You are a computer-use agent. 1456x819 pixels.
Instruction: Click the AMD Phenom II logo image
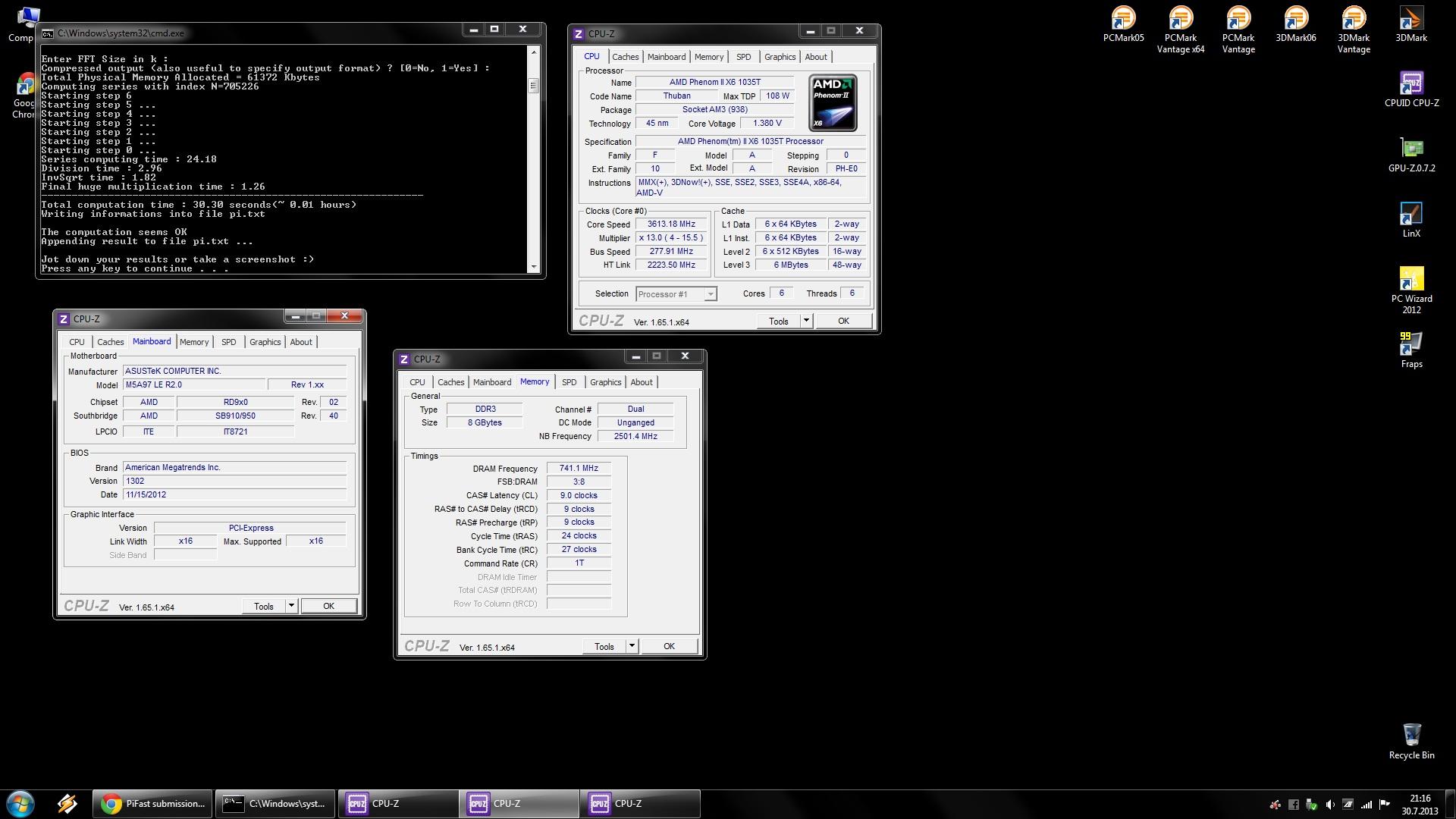pyautogui.click(x=833, y=102)
